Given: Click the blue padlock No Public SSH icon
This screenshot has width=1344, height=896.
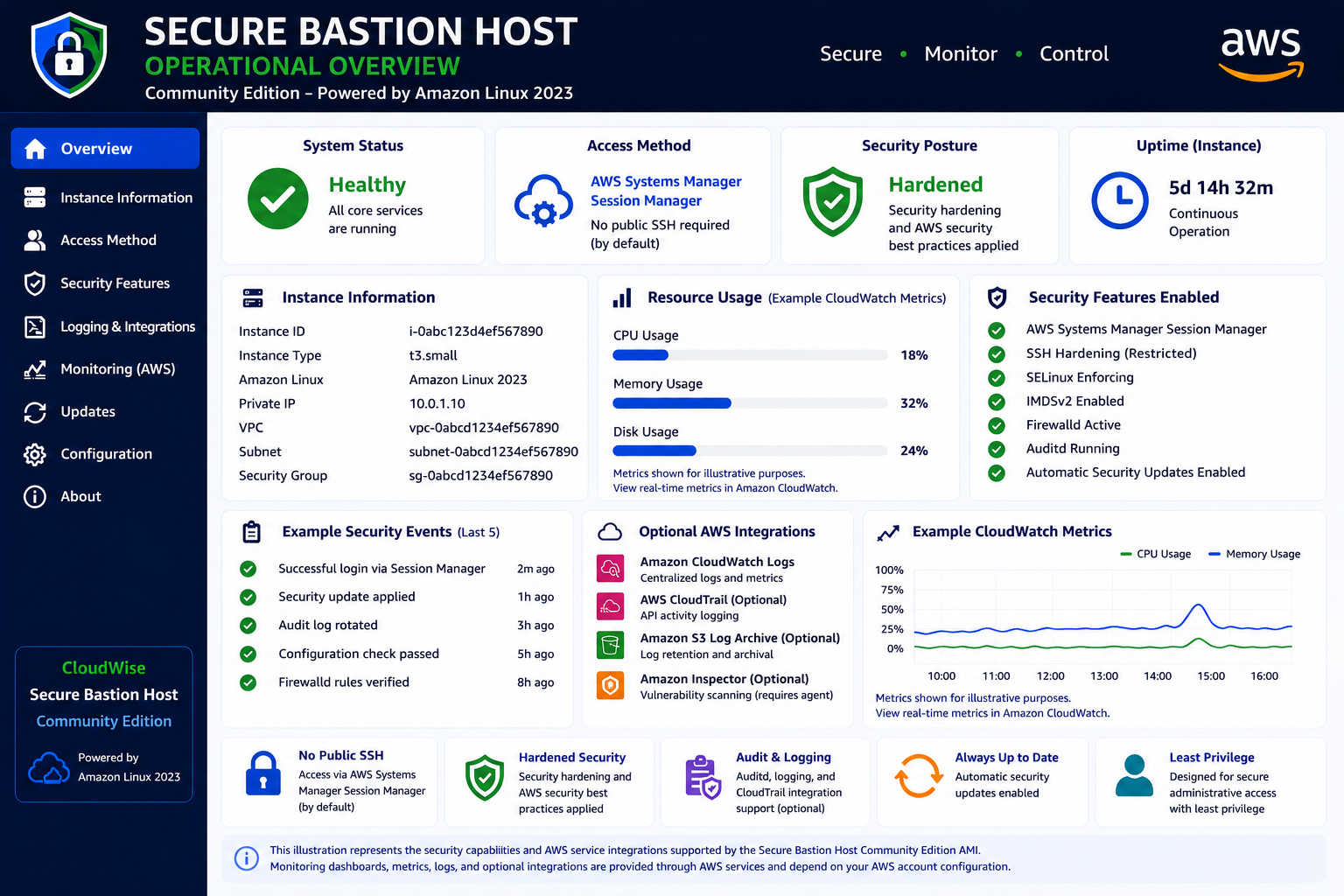Looking at the screenshot, I should tap(263, 773).
